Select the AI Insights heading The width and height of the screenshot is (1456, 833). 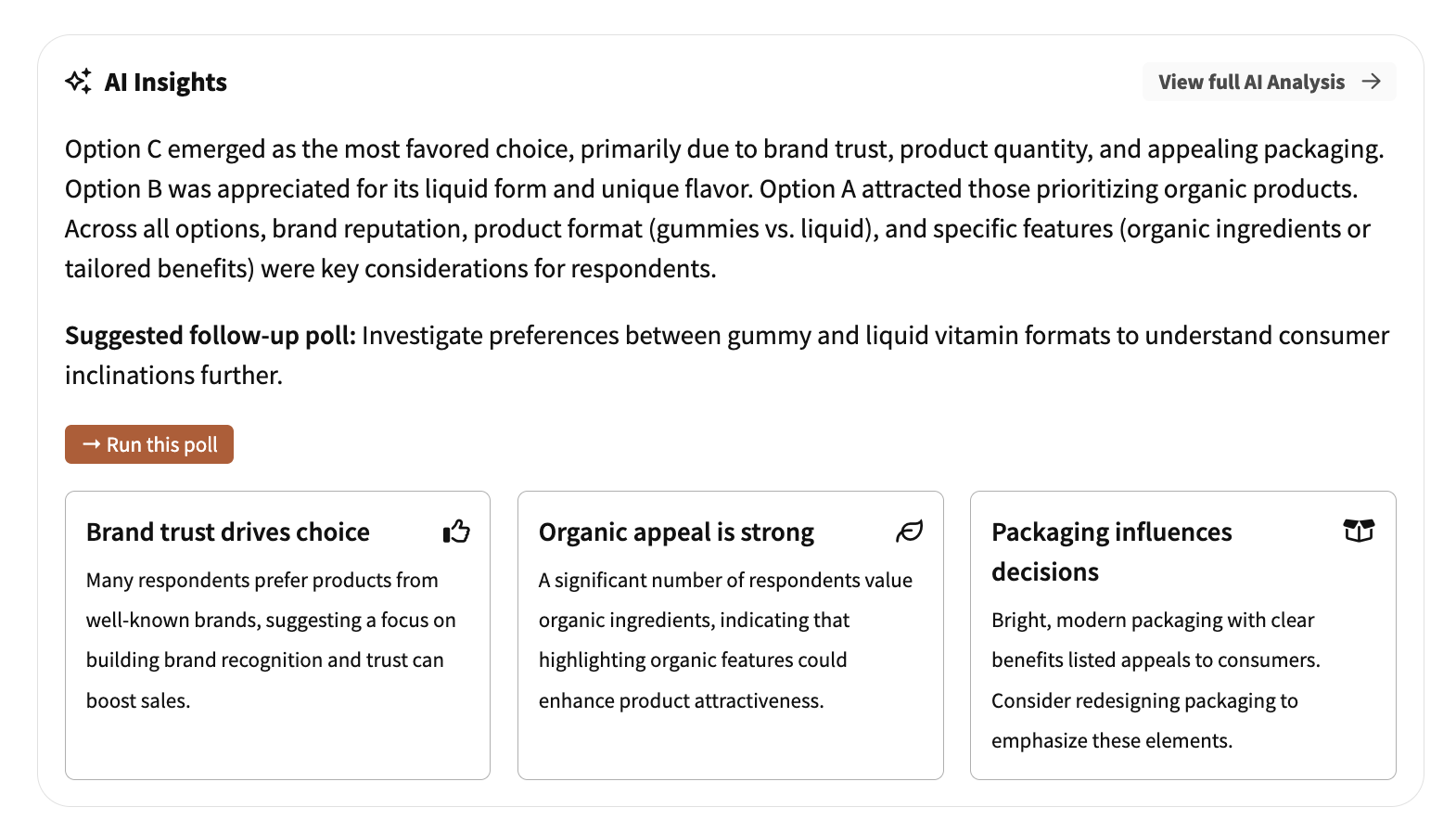coord(165,83)
